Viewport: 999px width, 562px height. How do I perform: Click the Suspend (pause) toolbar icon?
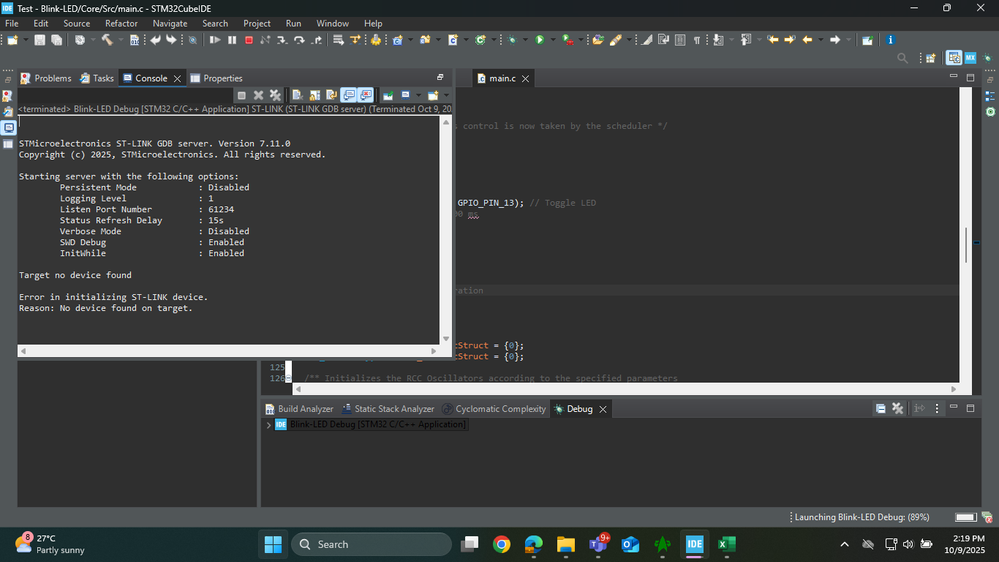pyautogui.click(x=232, y=40)
